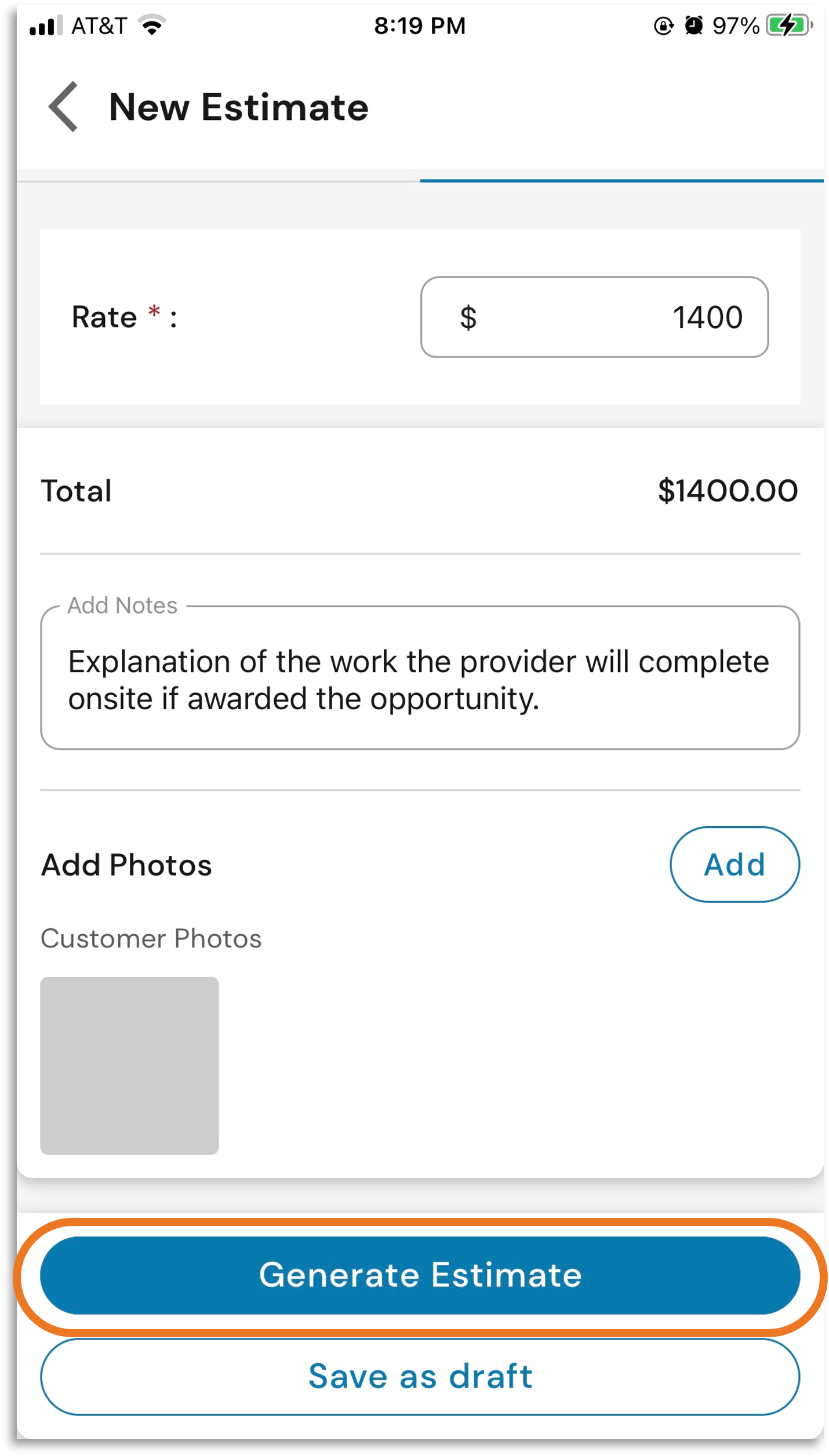829x1456 pixels.
Task: Select the gray first-step progress segment
Action: pyautogui.click(x=219, y=181)
